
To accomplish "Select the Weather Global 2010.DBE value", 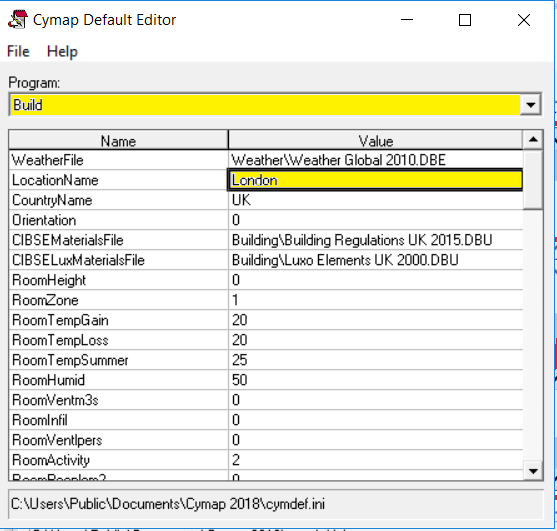I will pos(375,160).
